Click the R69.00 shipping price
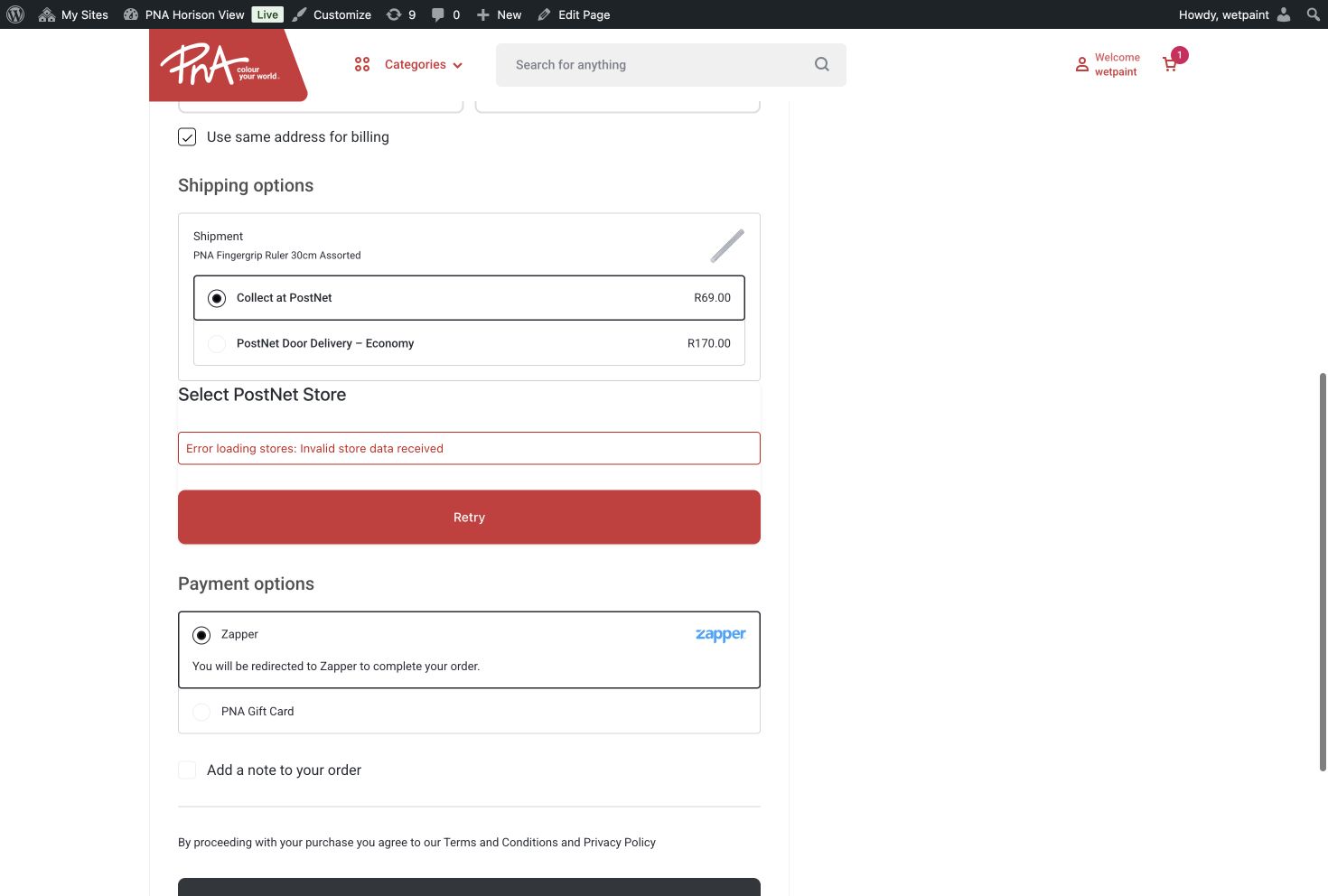Viewport: 1328px width, 896px height. pyautogui.click(x=712, y=298)
